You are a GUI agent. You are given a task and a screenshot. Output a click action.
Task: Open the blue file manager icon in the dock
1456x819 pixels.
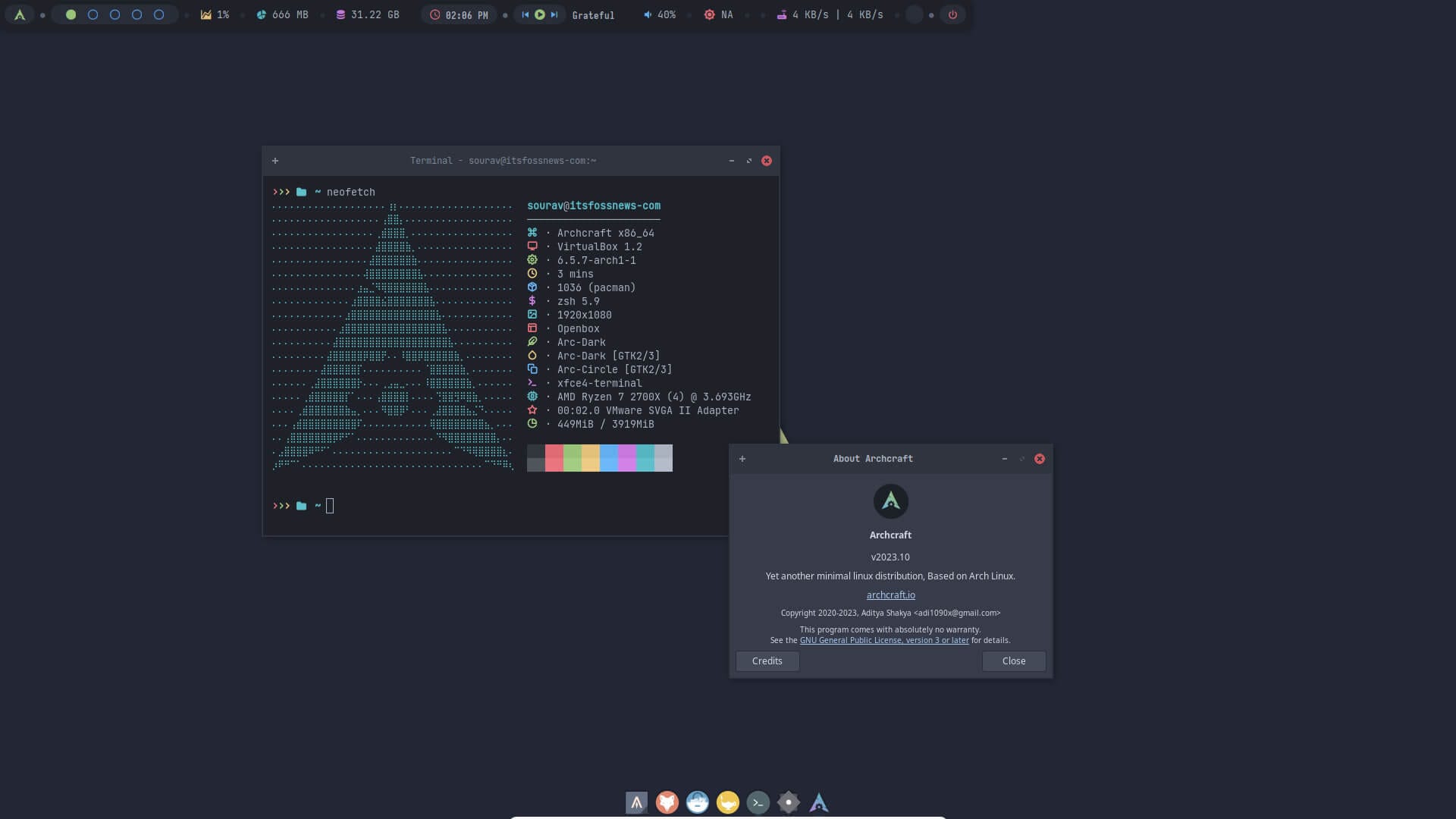pos(697,802)
